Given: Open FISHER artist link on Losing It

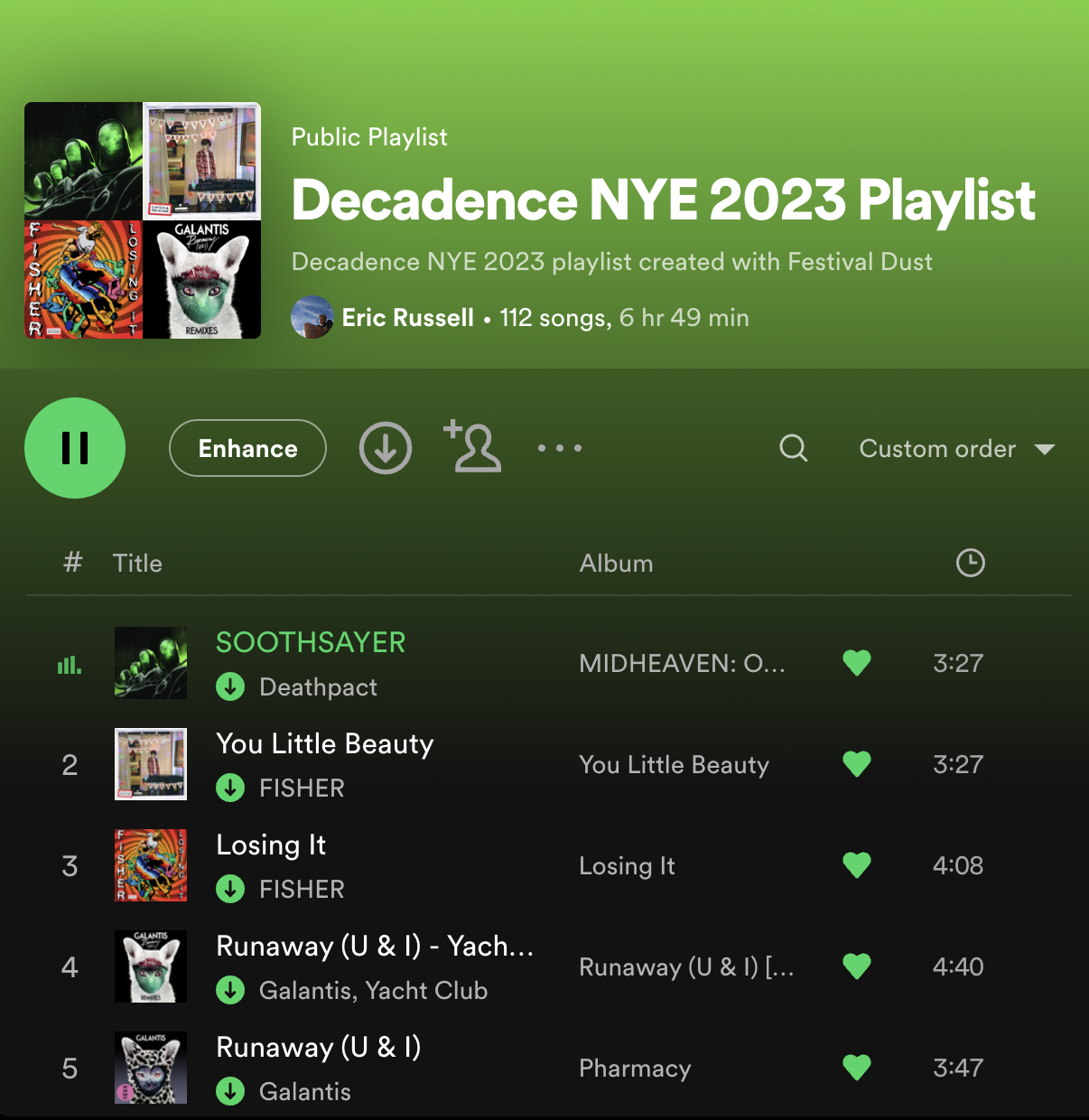Looking at the screenshot, I should [302, 890].
